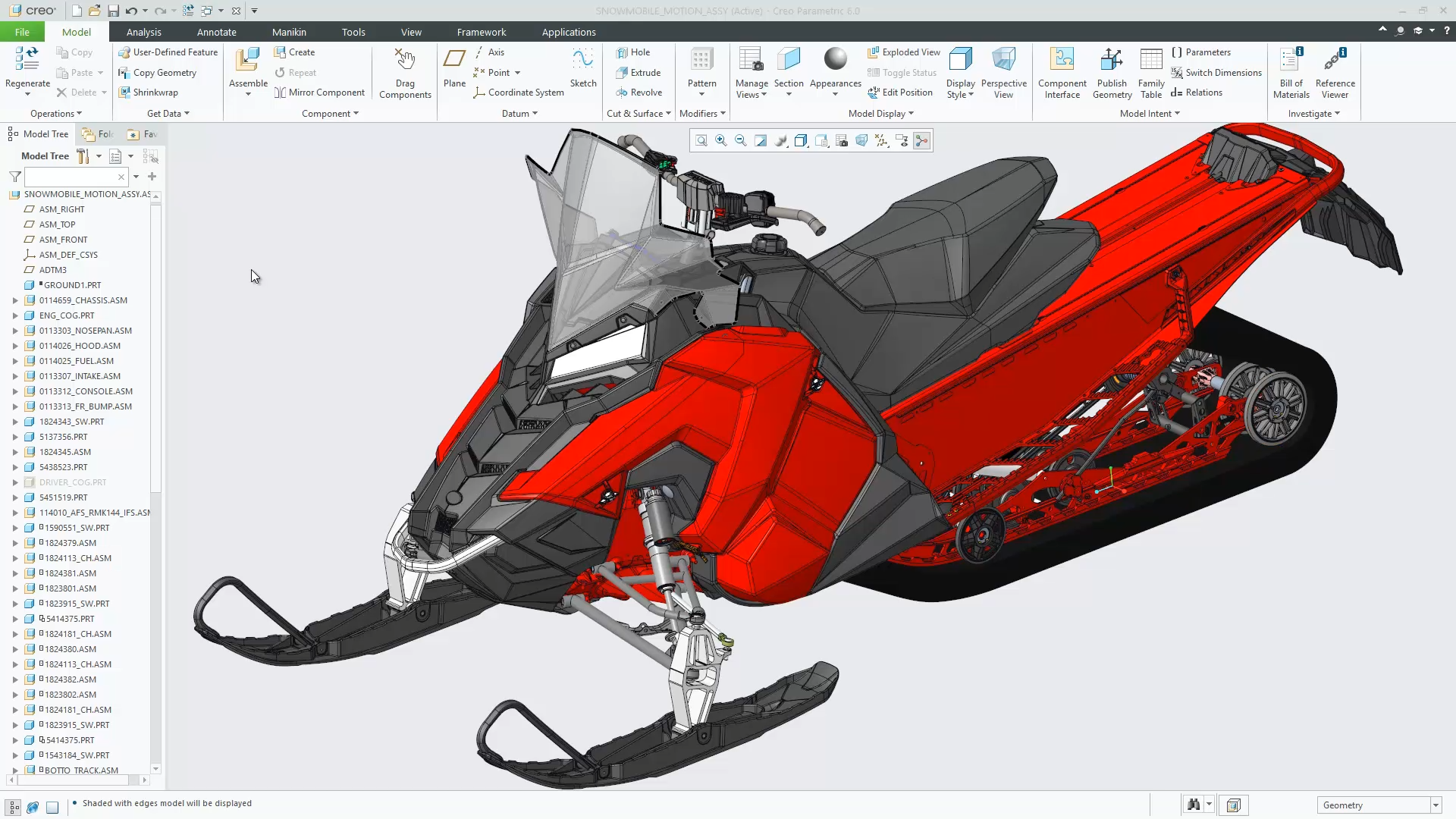This screenshot has width=1456, height=819.
Task: Expand the Model Display group dropdown
Action: pos(880,114)
